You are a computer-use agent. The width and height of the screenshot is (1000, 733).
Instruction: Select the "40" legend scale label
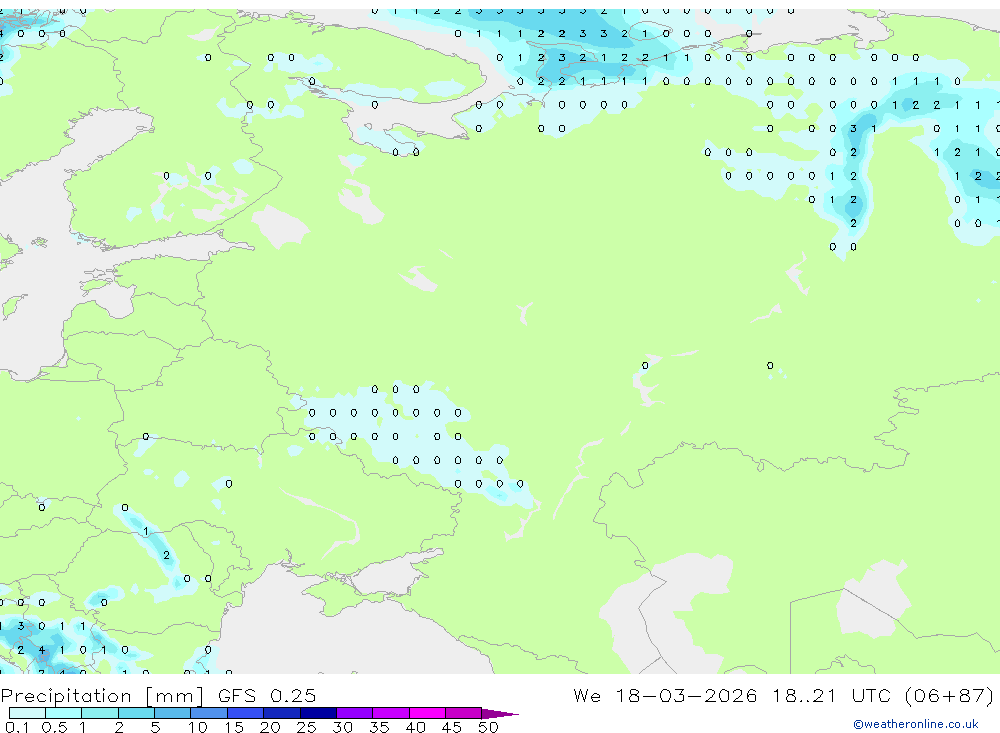(415, 727)
